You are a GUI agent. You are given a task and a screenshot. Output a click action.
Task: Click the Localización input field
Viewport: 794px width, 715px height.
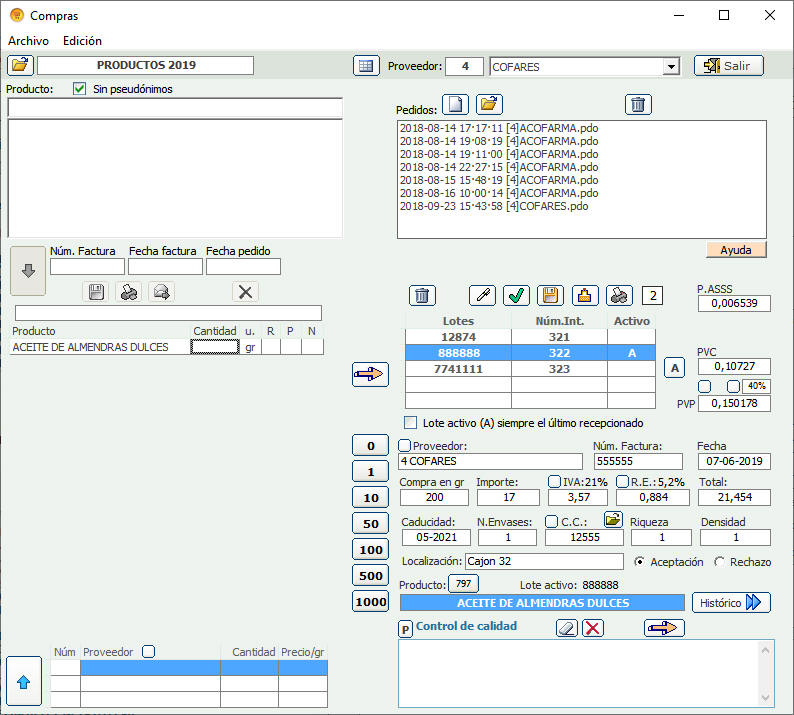544,562
